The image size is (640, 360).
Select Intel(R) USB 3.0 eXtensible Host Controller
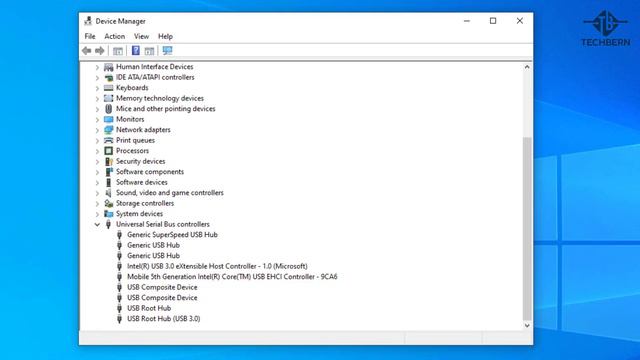(x=217, y=266)
